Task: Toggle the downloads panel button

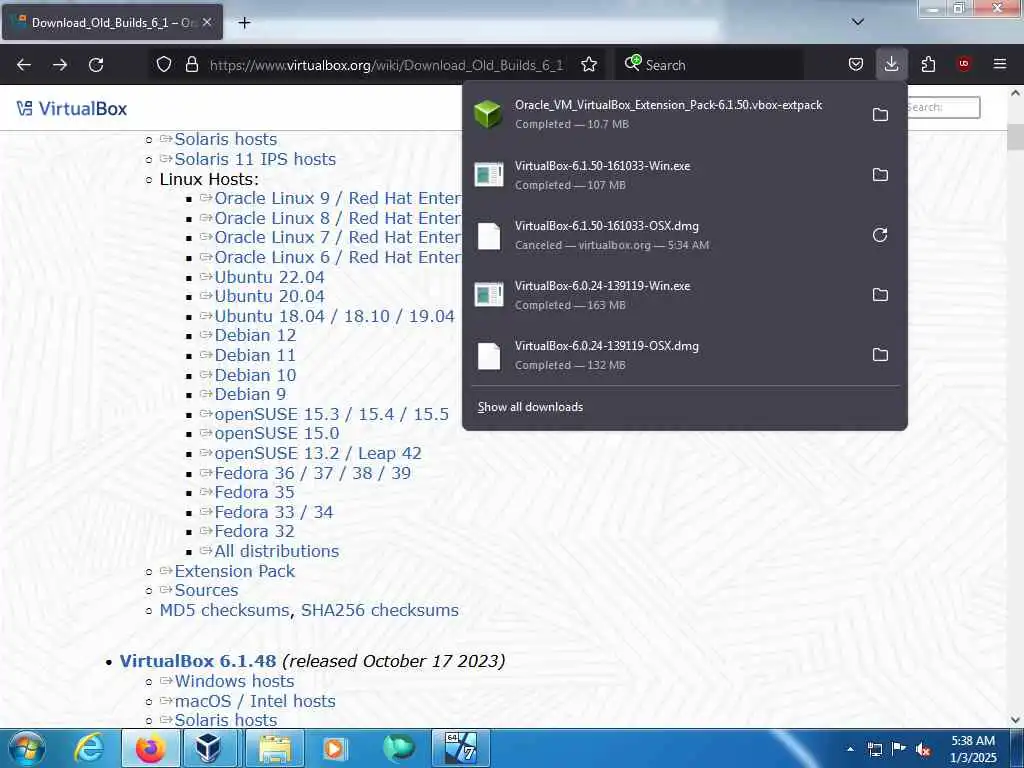Action: tap(891, 64)
